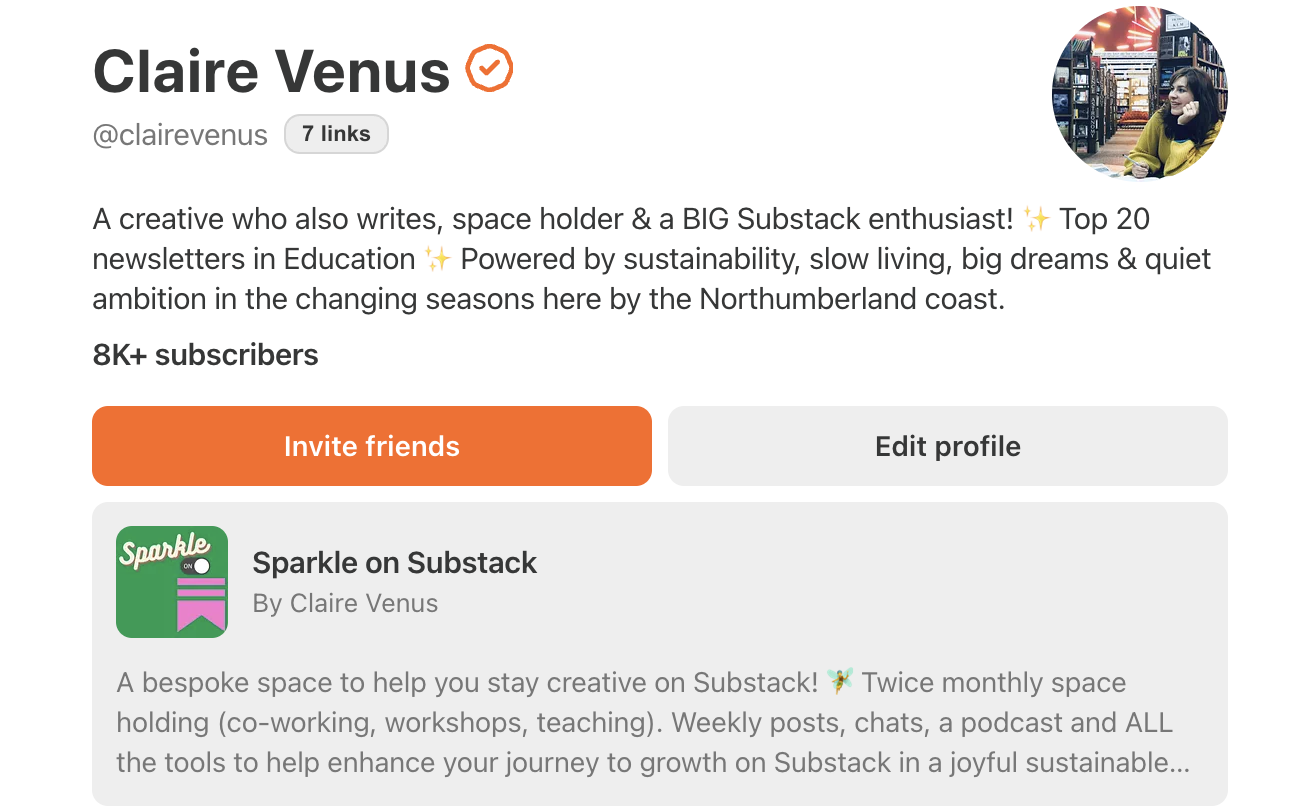Open the truncated publication description text
Viewport: 1308px width, 810px height.
pyautogui.click(x=652, y=723)
